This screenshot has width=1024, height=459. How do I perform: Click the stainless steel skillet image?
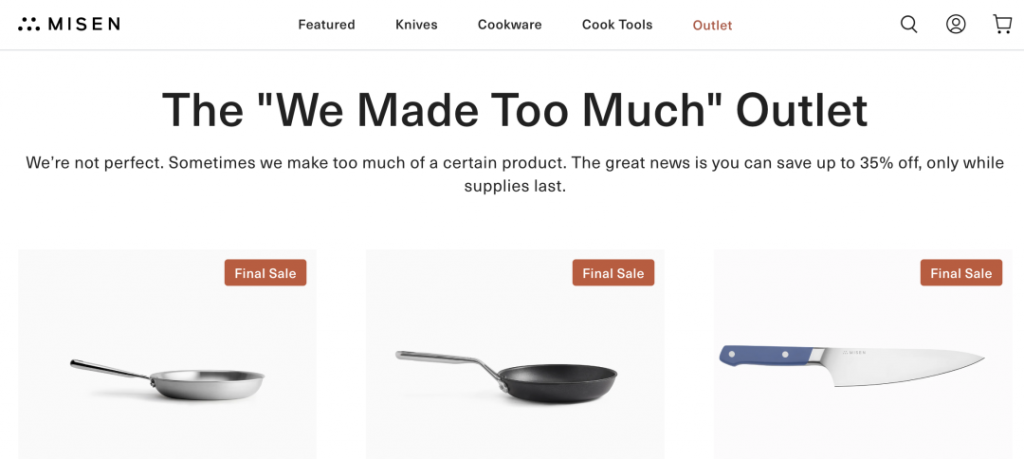[167, 354]
